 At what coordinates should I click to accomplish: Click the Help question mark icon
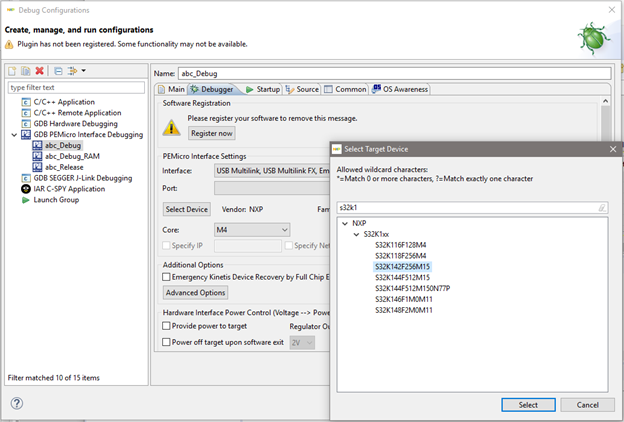(17, 403)
